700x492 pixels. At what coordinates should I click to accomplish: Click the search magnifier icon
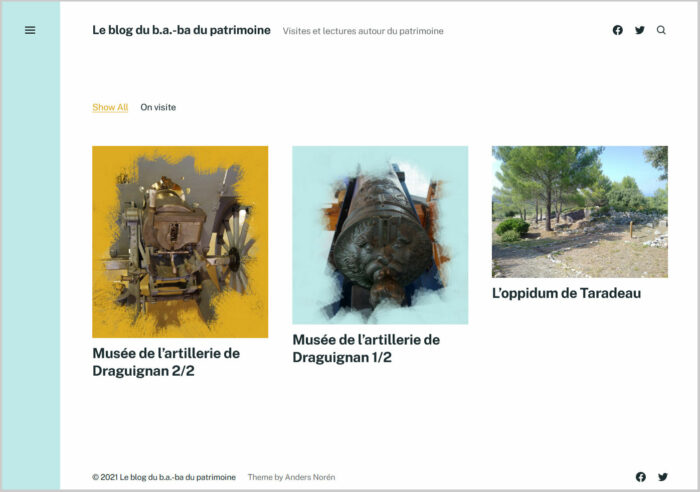[x=661, y=30]
